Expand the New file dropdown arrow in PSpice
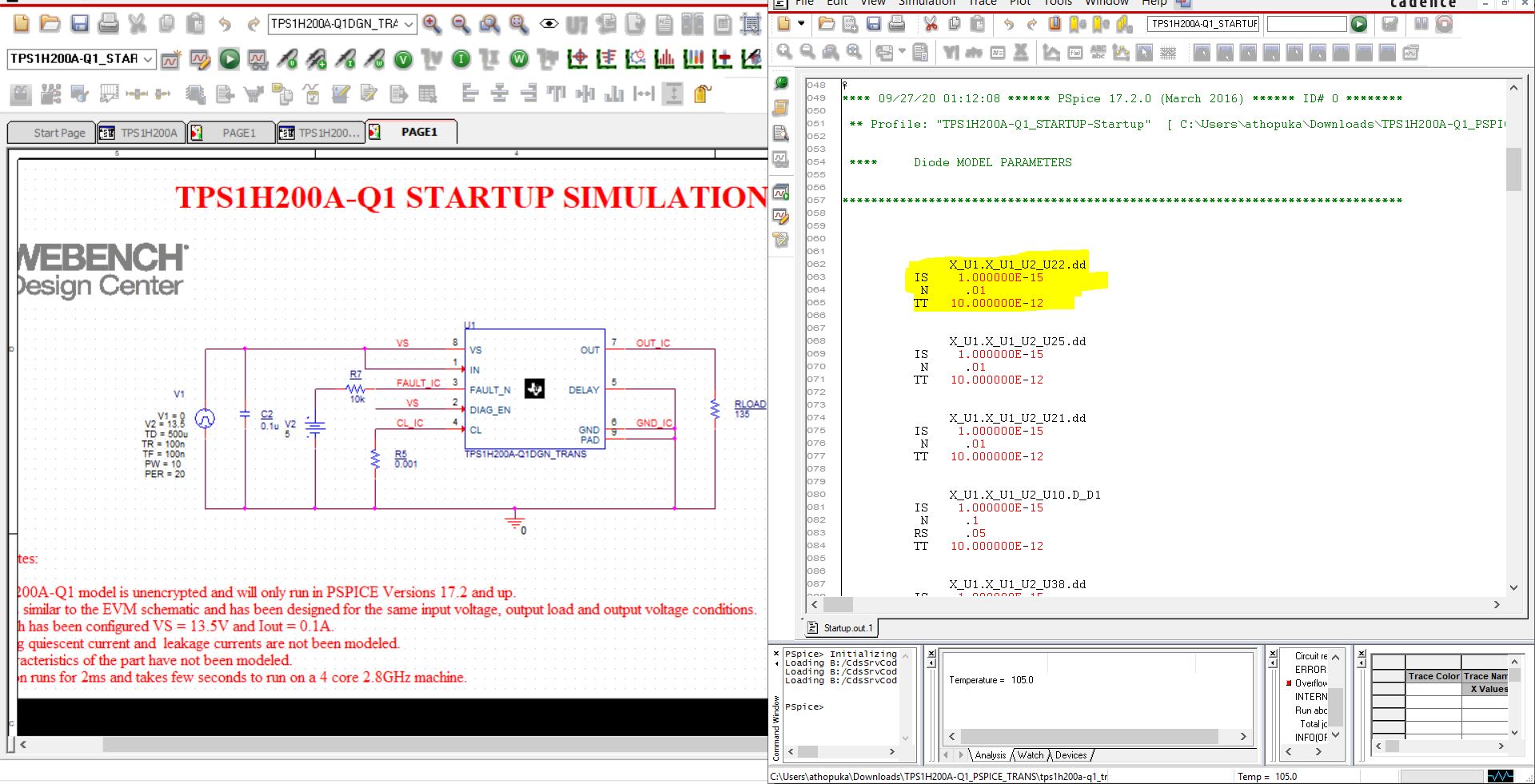The image size is (1535, 784). point(801,24)
